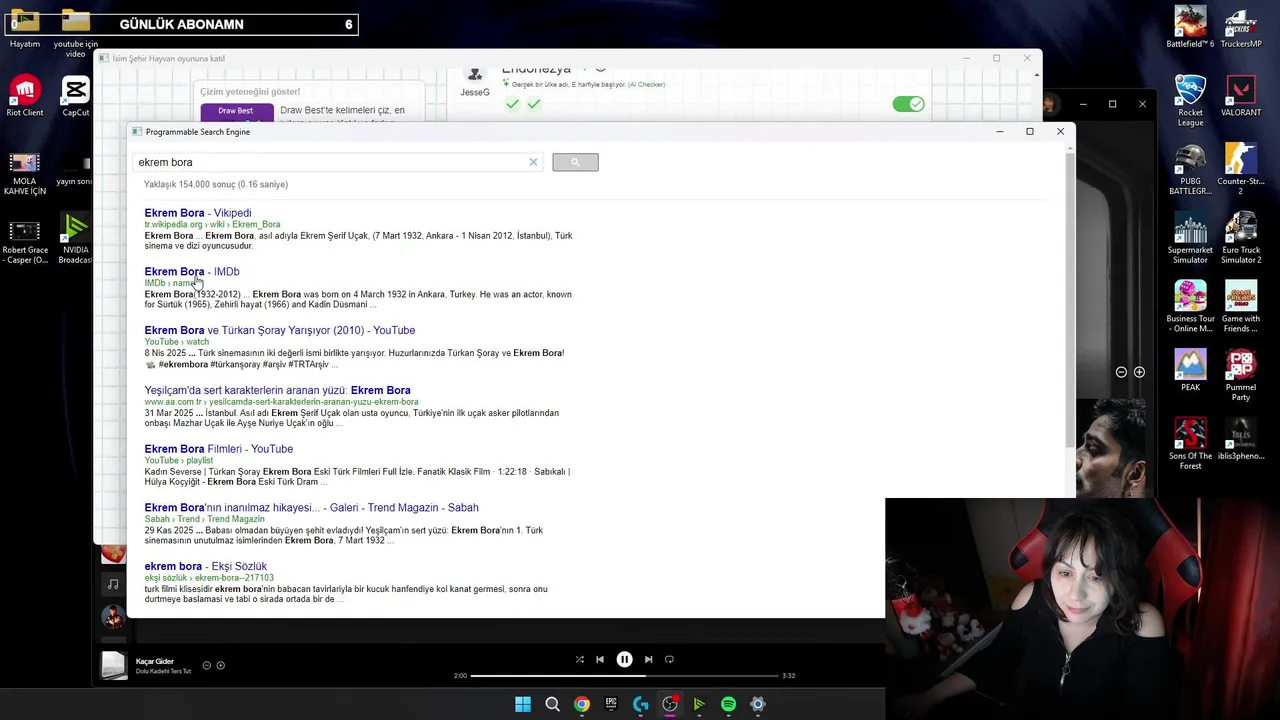
Task: Open the Ekrem Bora - Vikipedi result
Action: point(198,213)
